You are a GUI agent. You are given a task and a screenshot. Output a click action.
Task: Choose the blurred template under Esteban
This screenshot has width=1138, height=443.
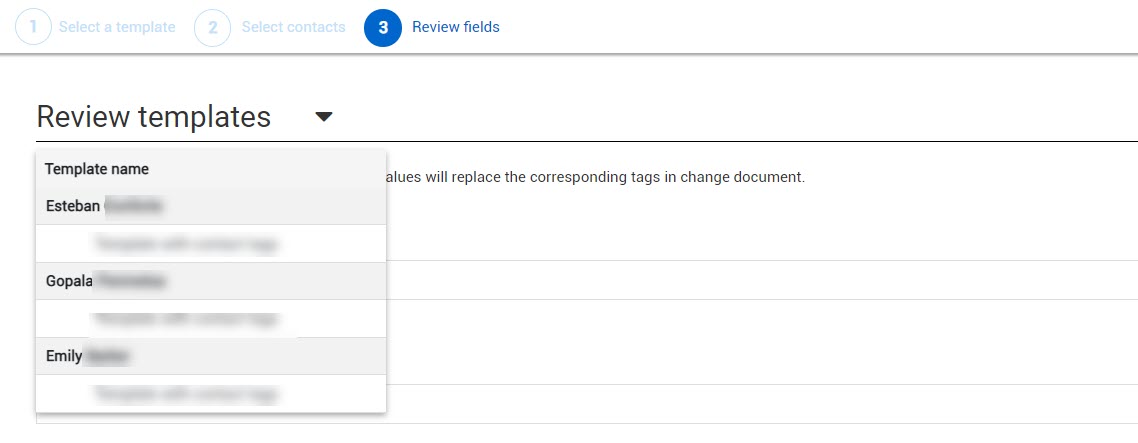[x=185, y=243]
